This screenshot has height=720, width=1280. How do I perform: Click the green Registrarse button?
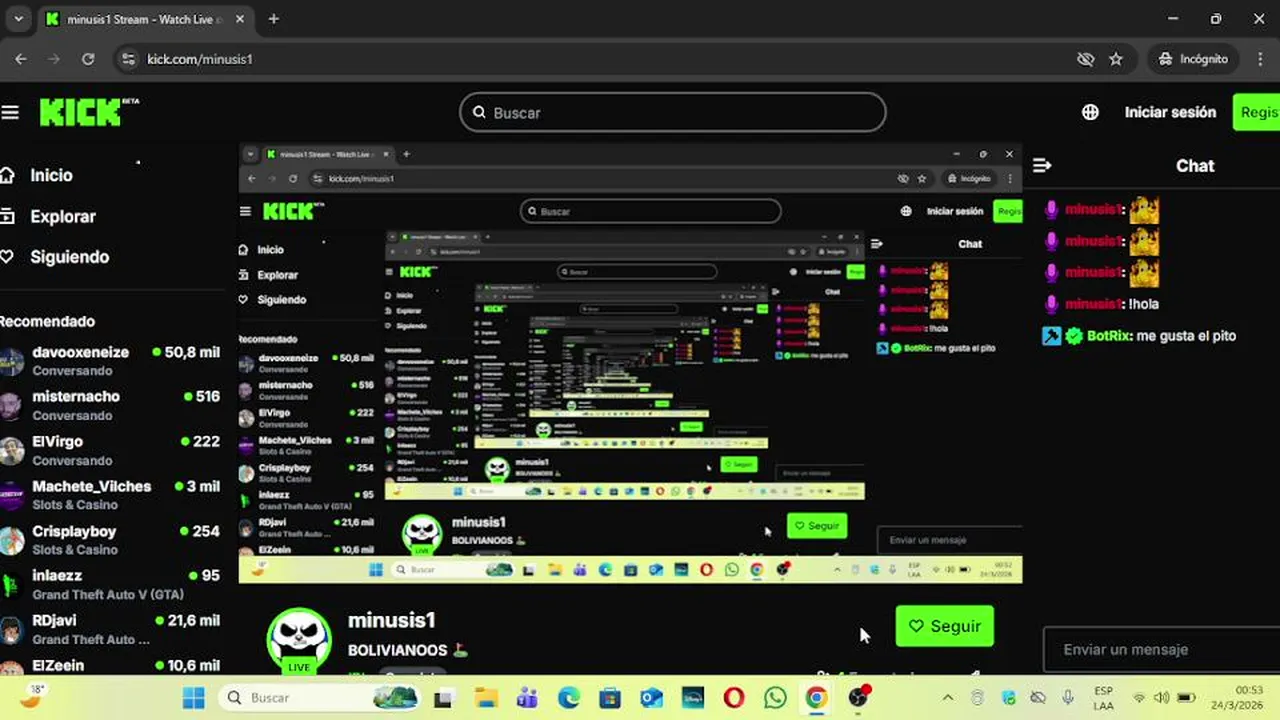[1257, 112]
